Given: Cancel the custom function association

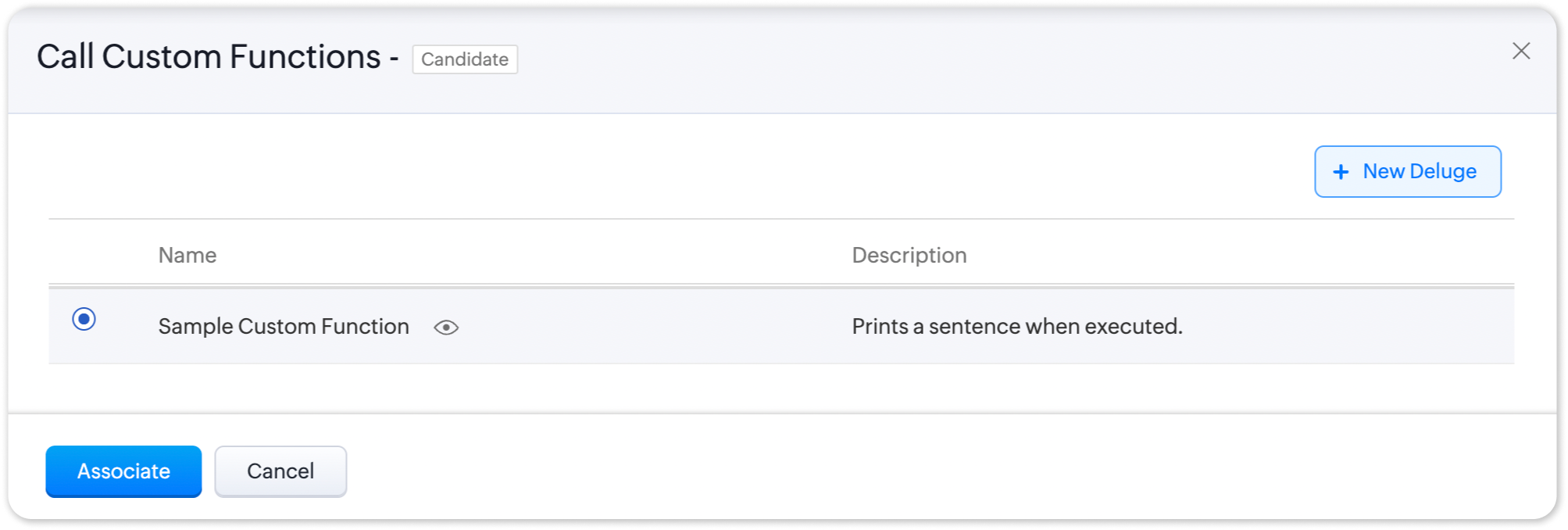Looking at the screenshot, I should point(280,471).
